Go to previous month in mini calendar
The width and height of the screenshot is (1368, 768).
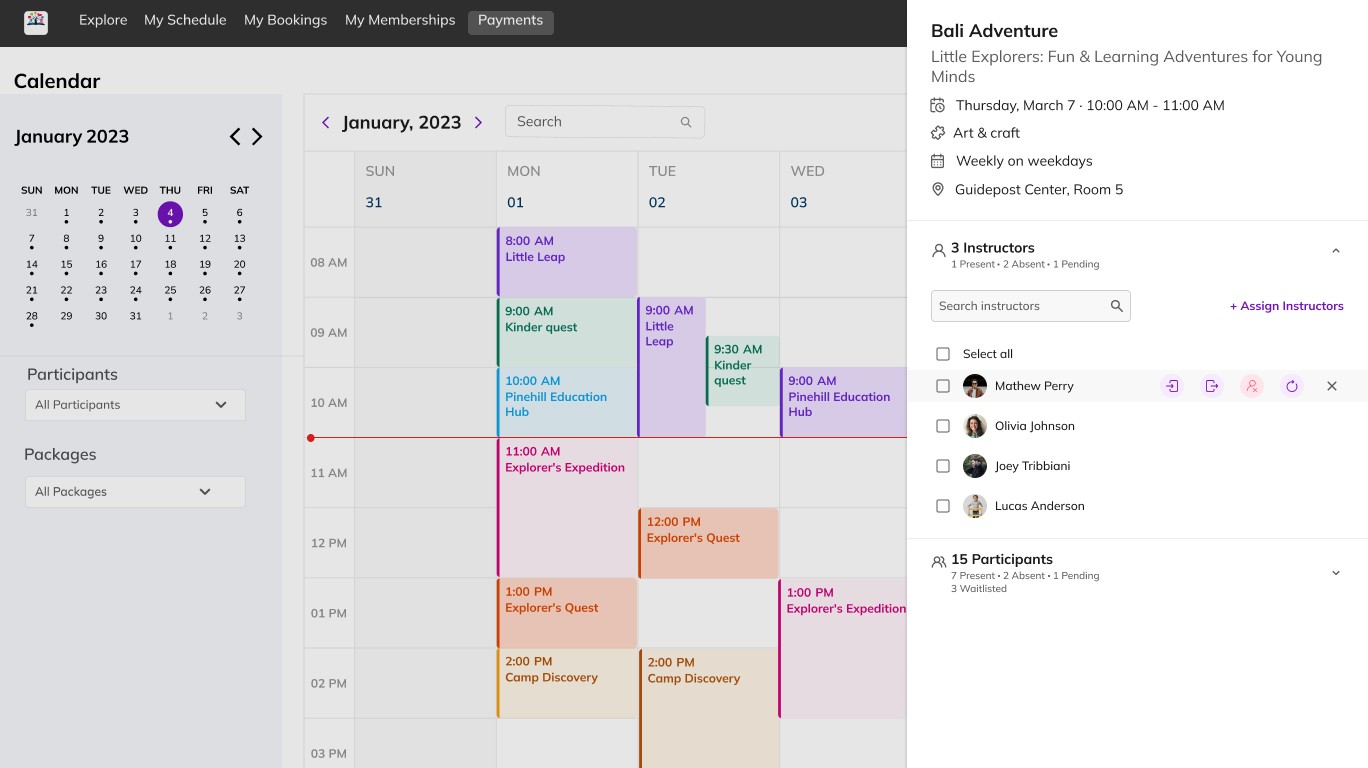[x=235, y=137]
